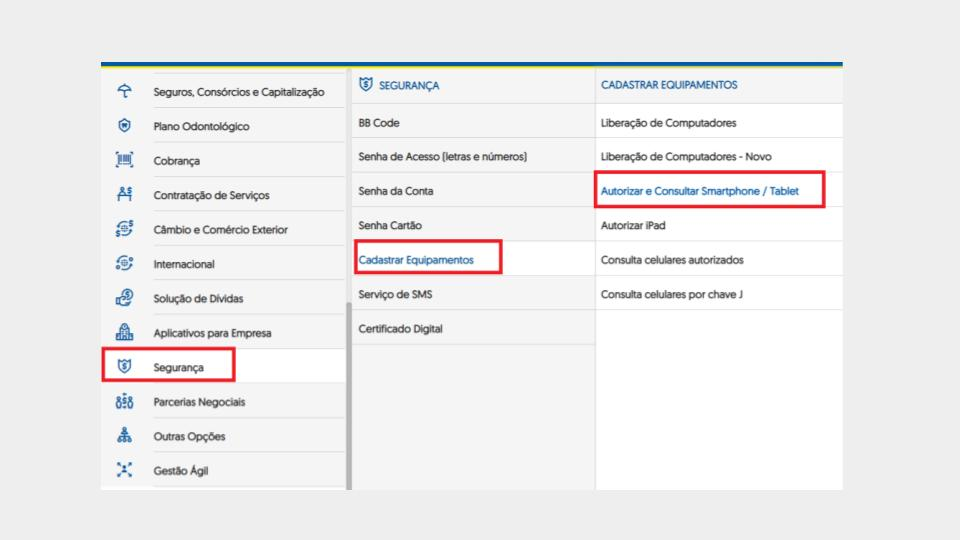Click the building icon for Aplicativos para Empresa
The image size is (960, 540).
[124, 332]
